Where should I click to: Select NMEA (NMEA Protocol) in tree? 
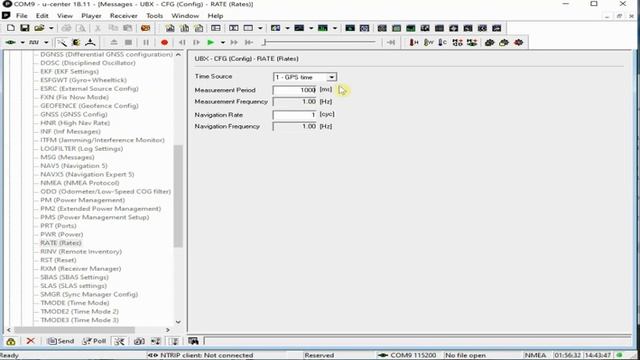[x=80, y=183]
